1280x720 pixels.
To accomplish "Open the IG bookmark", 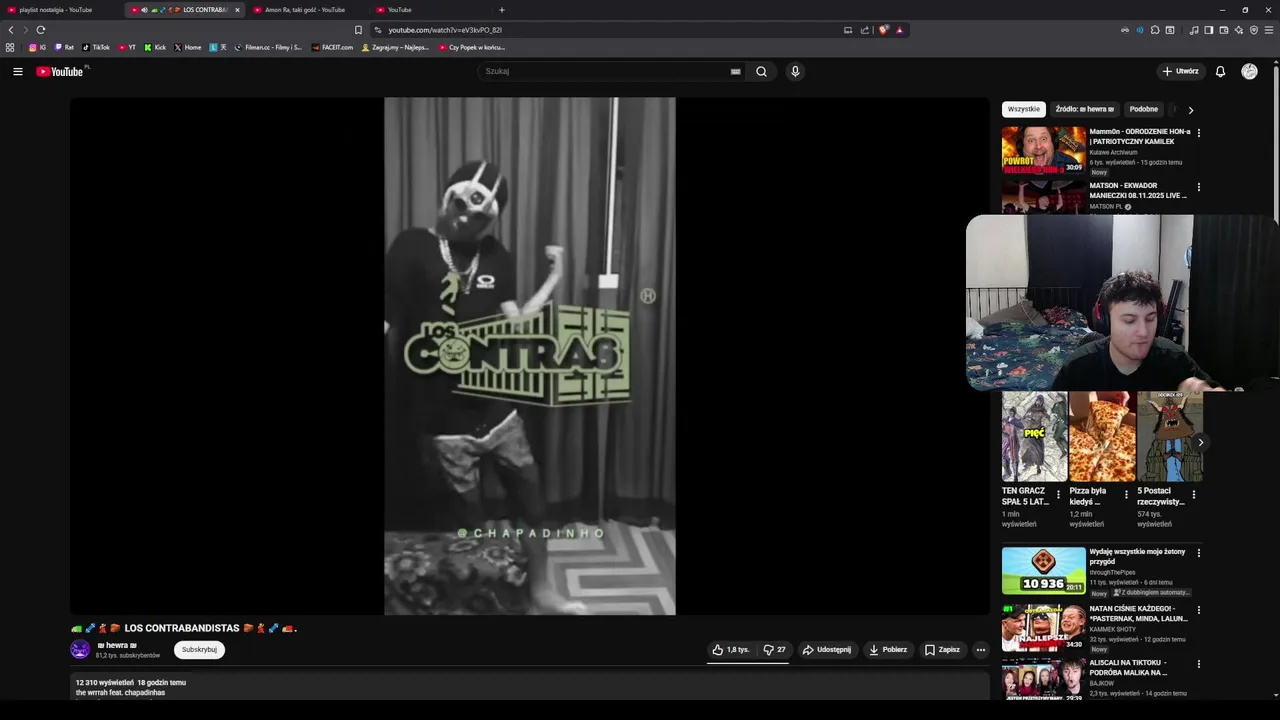I will [37, 47].
